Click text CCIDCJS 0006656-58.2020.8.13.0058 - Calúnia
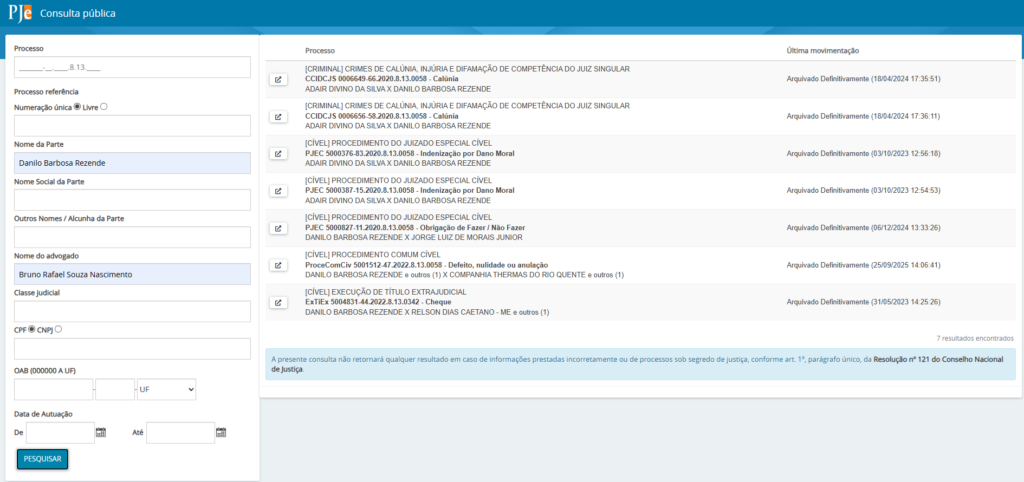Image resolution: width=1024 pixels, height=482 pixels. 381,116
